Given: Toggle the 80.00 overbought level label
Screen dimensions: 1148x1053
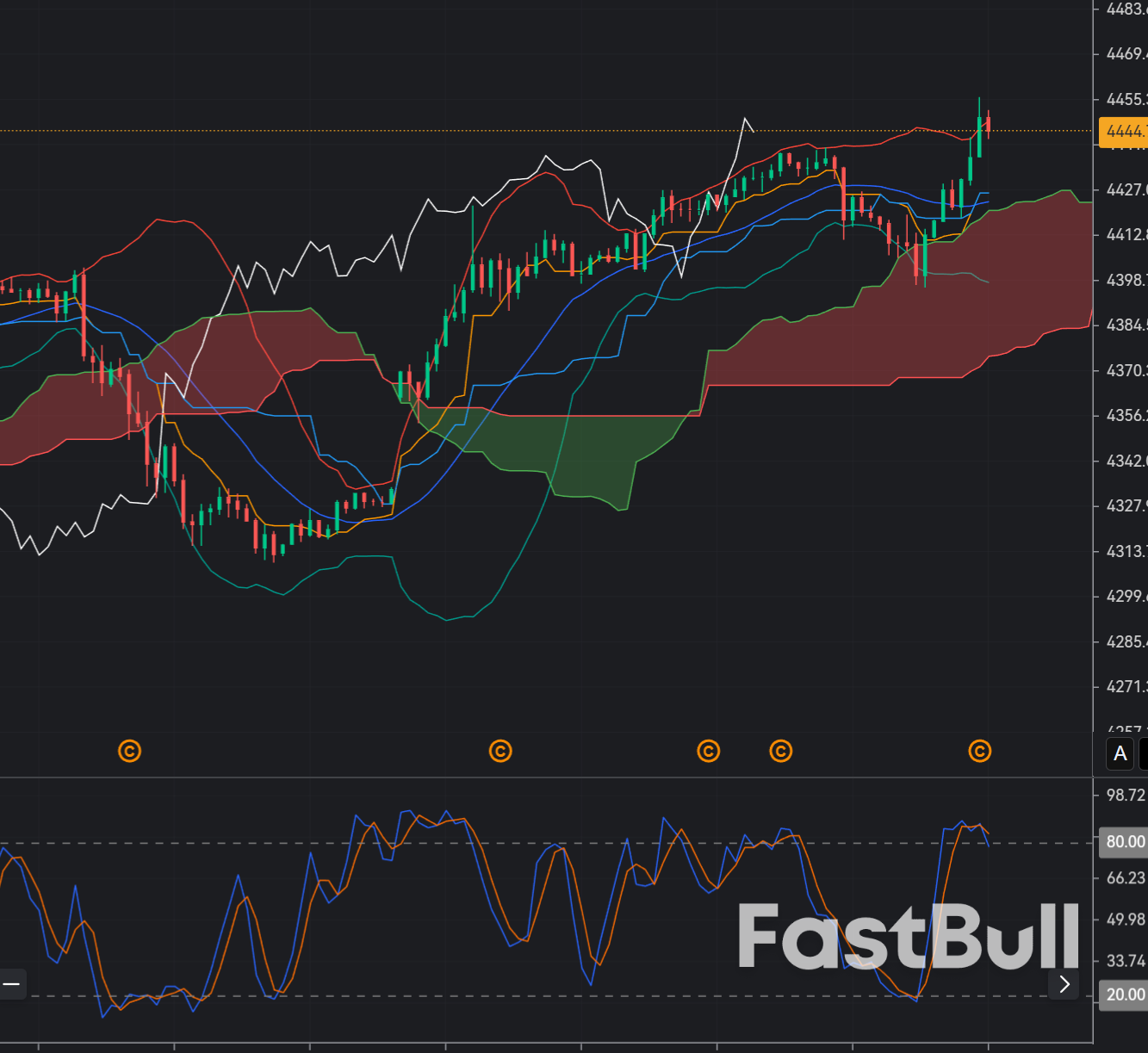Looking at the screenshot, I should pos(1122,842).
